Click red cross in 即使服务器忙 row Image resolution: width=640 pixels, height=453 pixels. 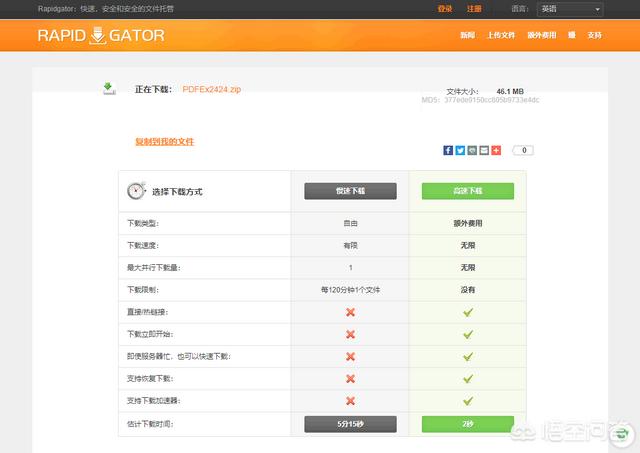tap(350, 356)
